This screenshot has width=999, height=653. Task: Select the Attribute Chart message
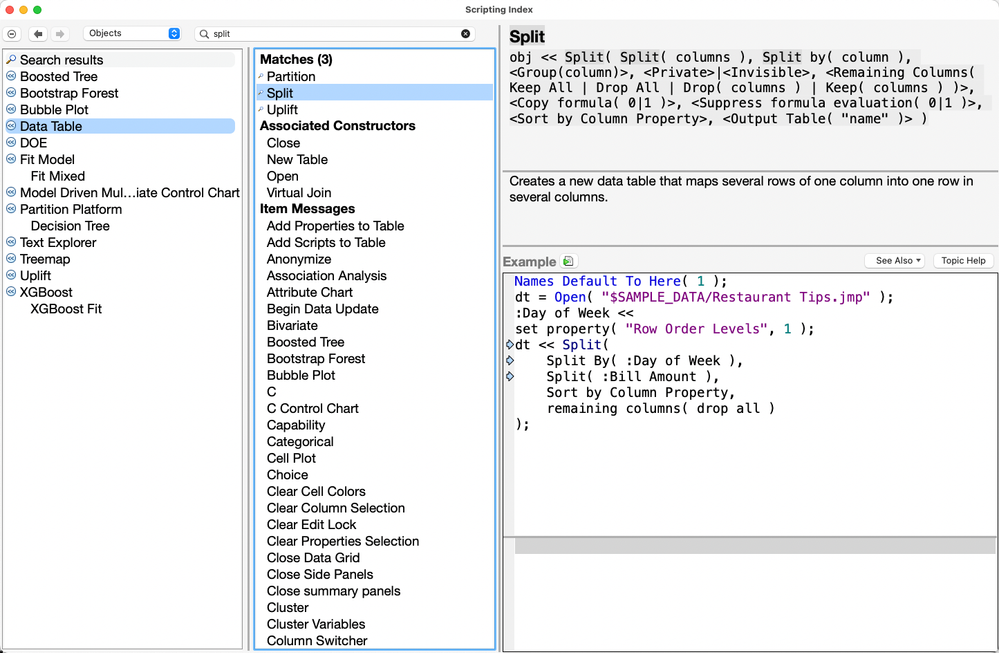point(310,292)
